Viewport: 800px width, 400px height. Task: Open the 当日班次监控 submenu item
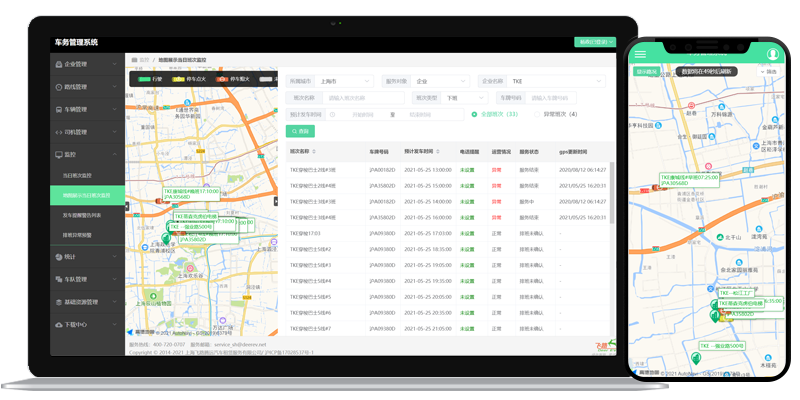click(79, 175)
